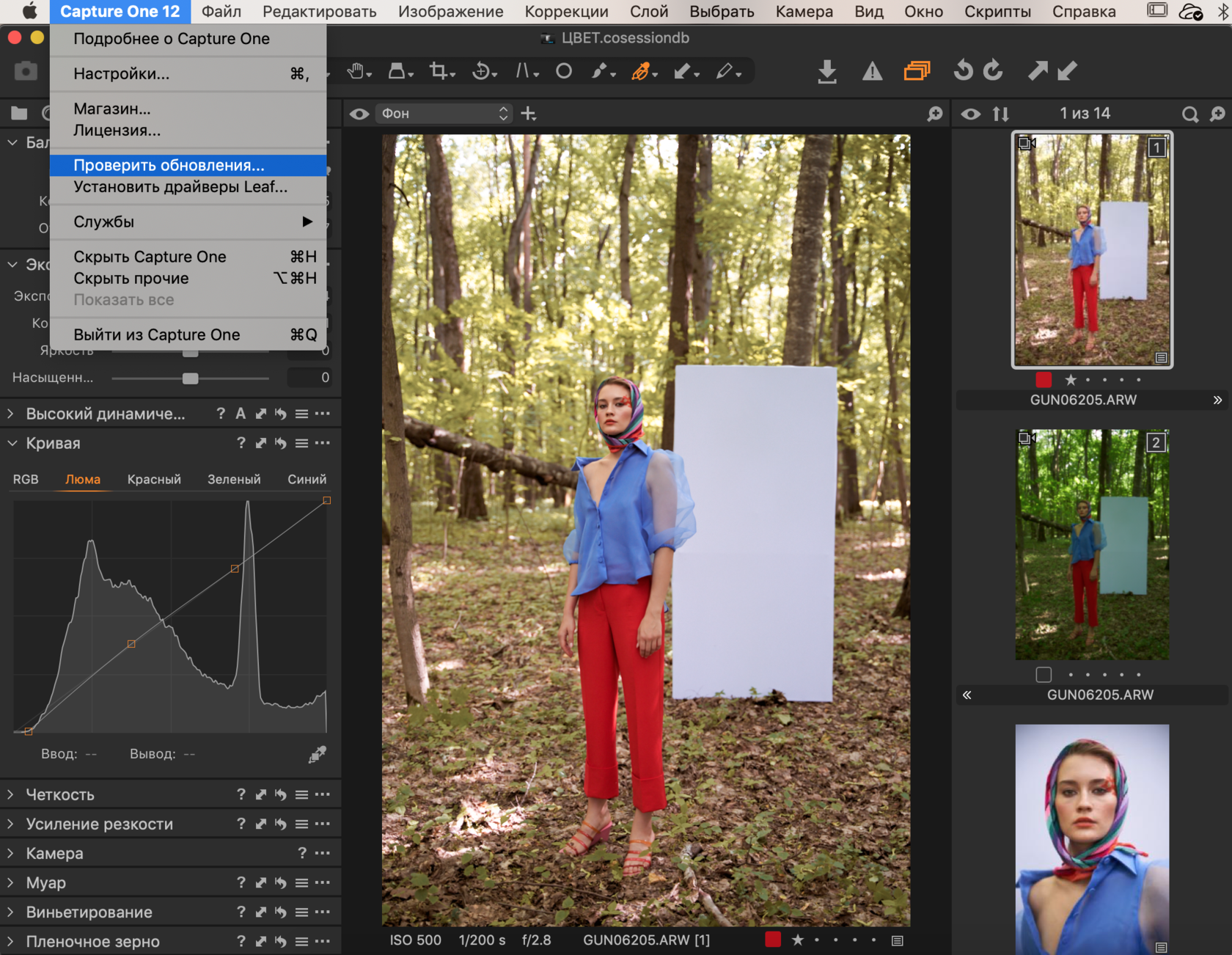
Task: Click the camera capture icon
Action: [x=26, y=71]
